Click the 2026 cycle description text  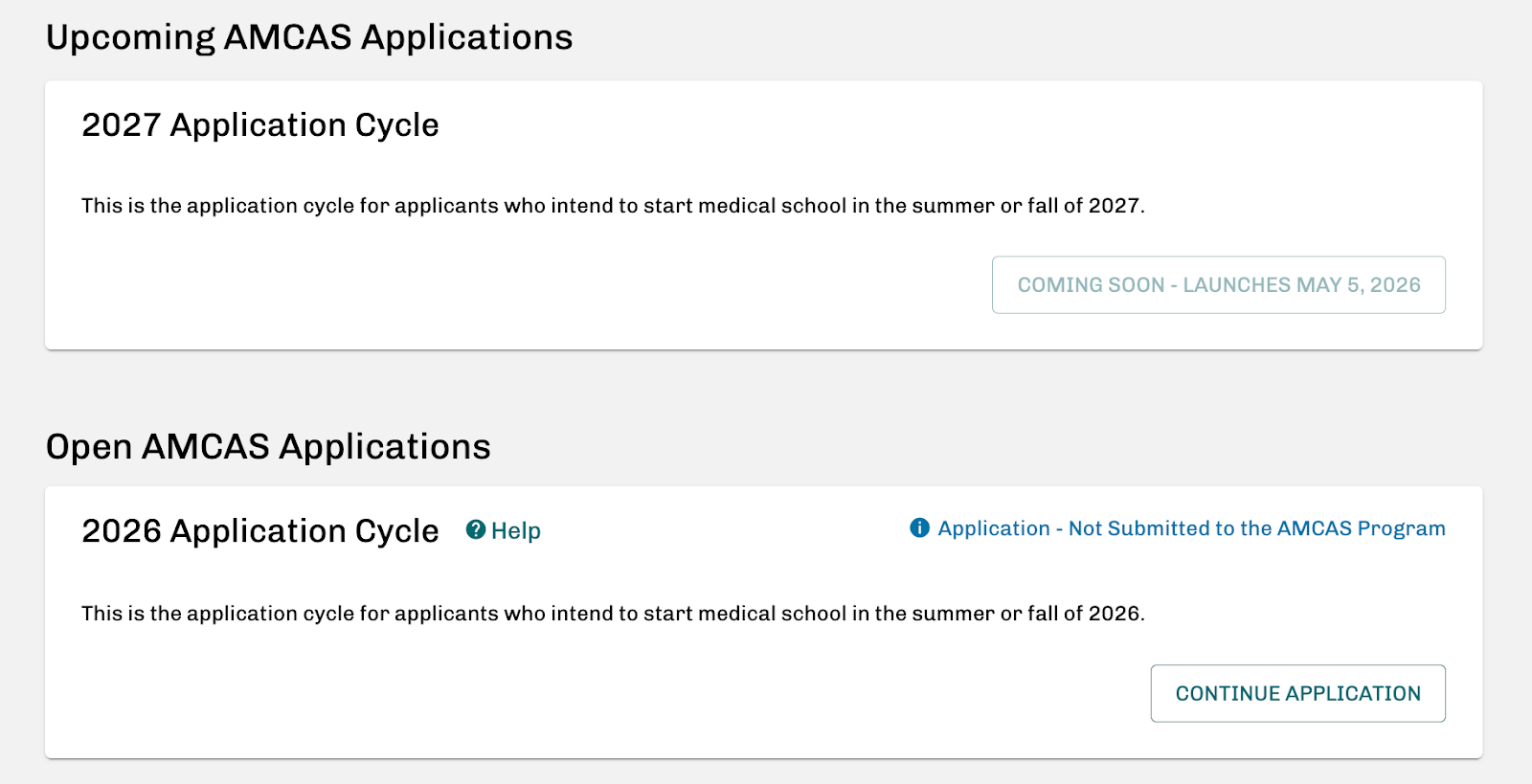click(x=615, y=613)
